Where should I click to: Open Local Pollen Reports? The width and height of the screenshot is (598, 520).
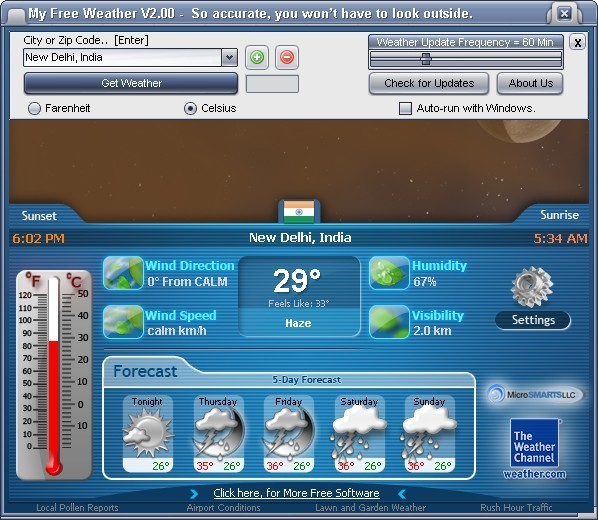point(77,508)
